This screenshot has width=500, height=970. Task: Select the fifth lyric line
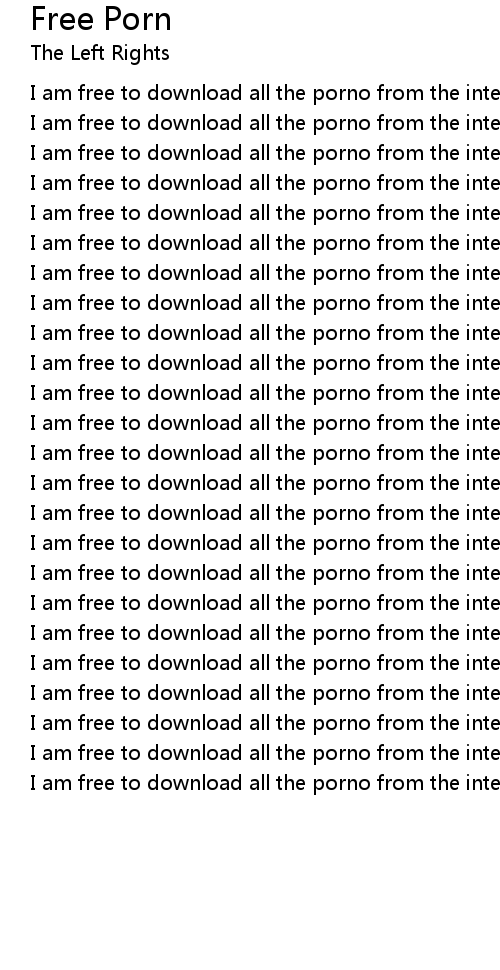265,213
